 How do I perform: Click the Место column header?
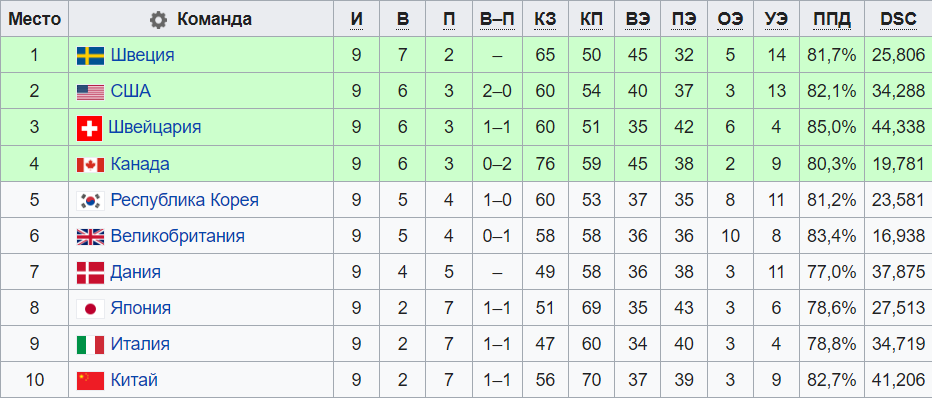(x=35, y=20)
